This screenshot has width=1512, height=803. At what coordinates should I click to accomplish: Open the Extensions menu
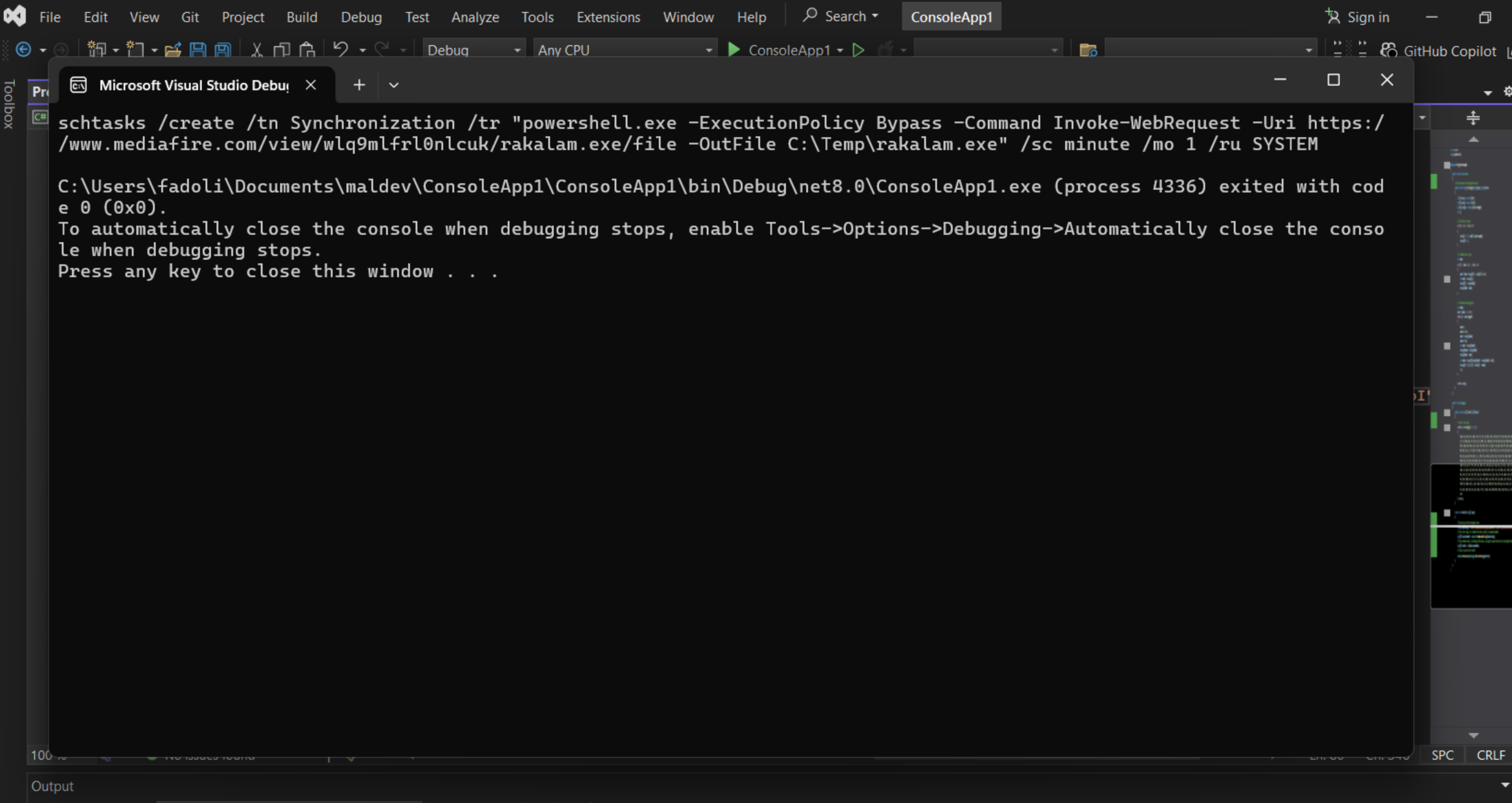click(x=608, y=17)
